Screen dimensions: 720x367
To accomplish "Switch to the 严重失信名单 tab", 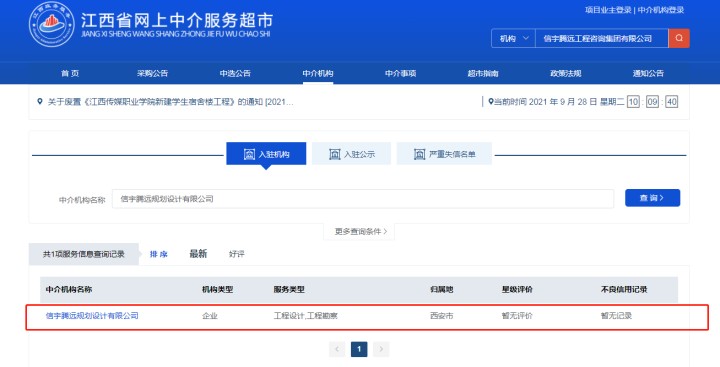I will click(444, 154).
